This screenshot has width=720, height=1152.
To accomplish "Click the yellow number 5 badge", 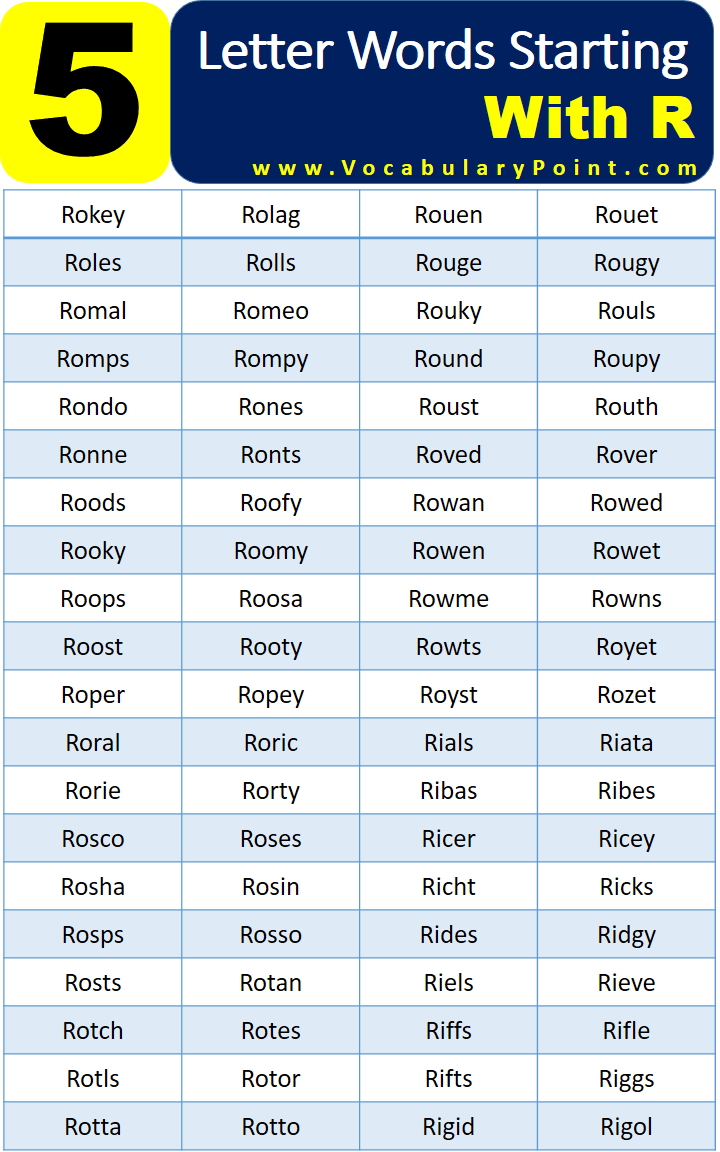I will point(85,92).
